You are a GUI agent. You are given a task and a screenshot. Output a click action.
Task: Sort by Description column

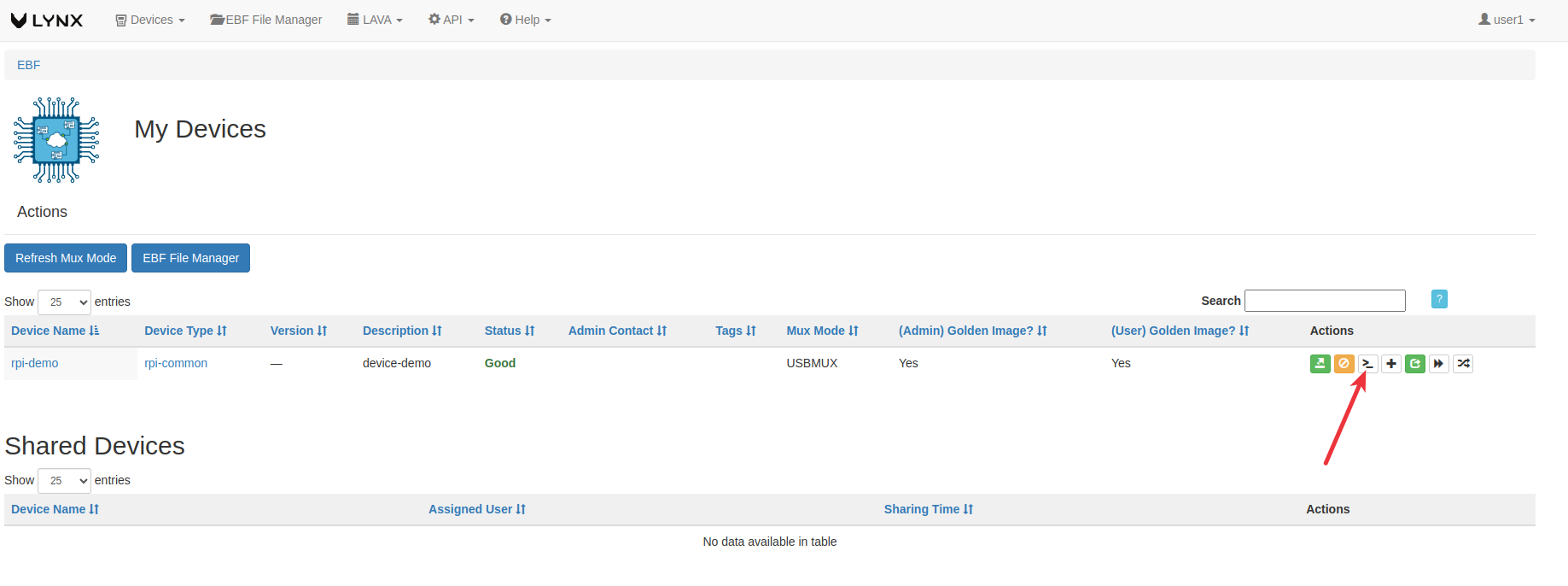(x=402, y=331)
